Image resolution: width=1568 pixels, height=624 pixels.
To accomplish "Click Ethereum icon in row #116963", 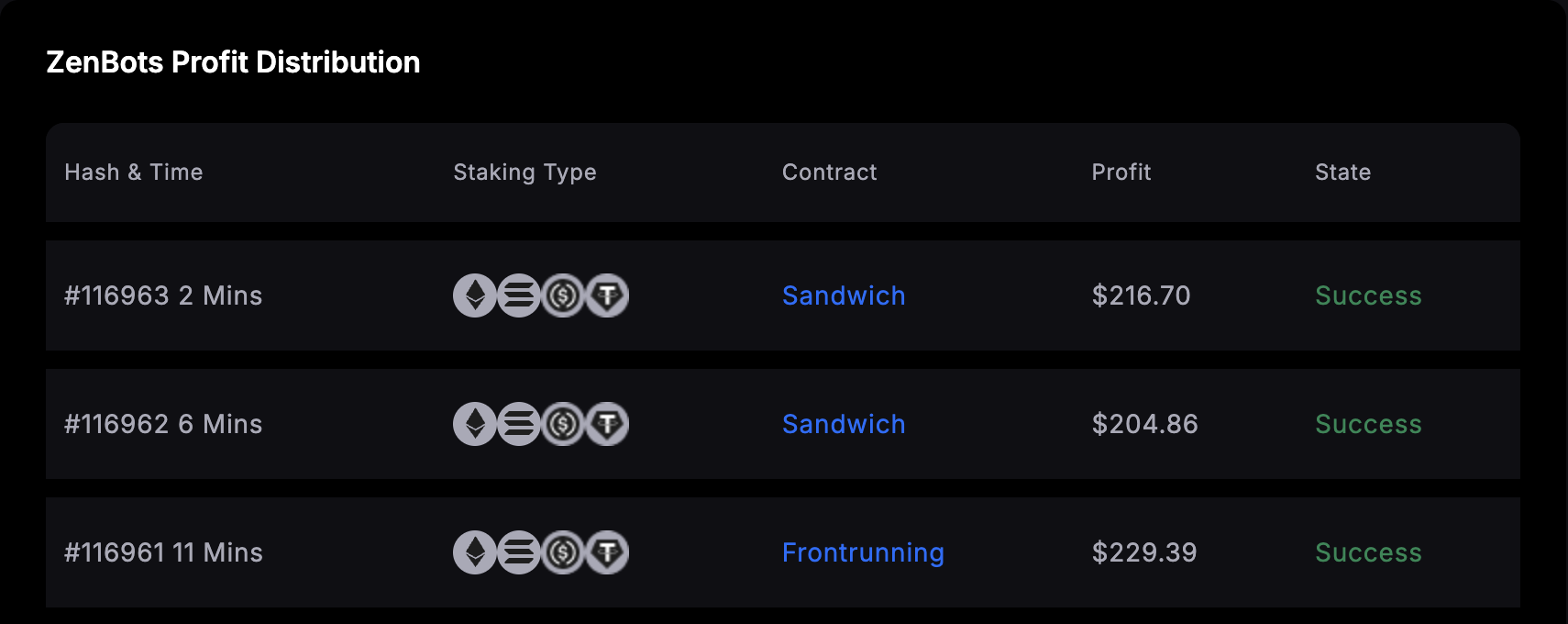I will (475, 295).
